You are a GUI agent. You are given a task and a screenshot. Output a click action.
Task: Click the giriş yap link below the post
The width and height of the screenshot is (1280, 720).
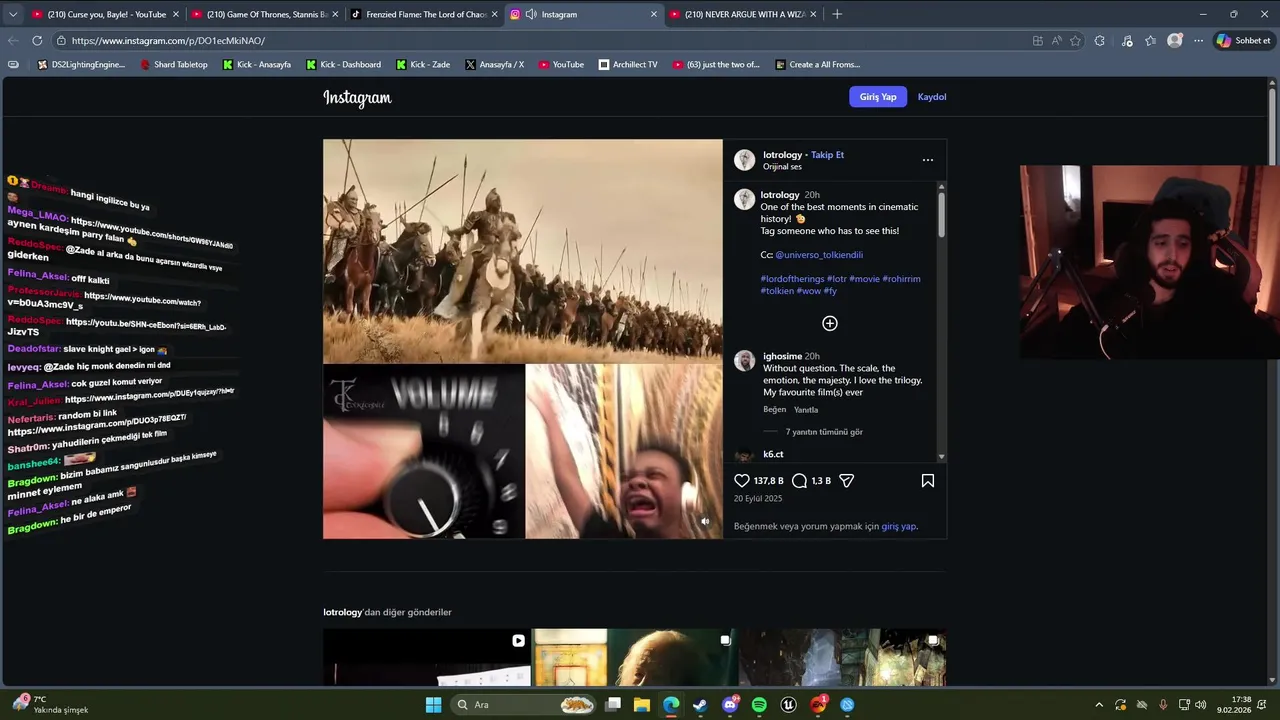898,526
